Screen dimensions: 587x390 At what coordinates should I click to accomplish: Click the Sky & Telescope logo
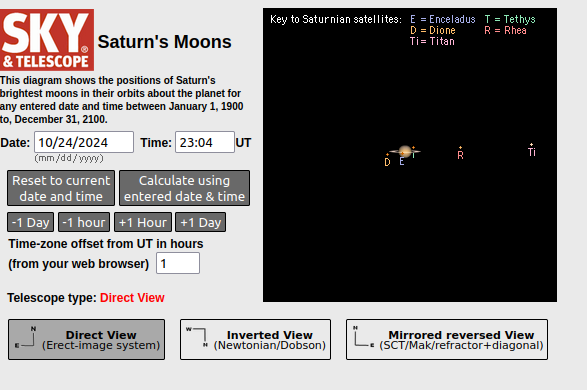47,40
